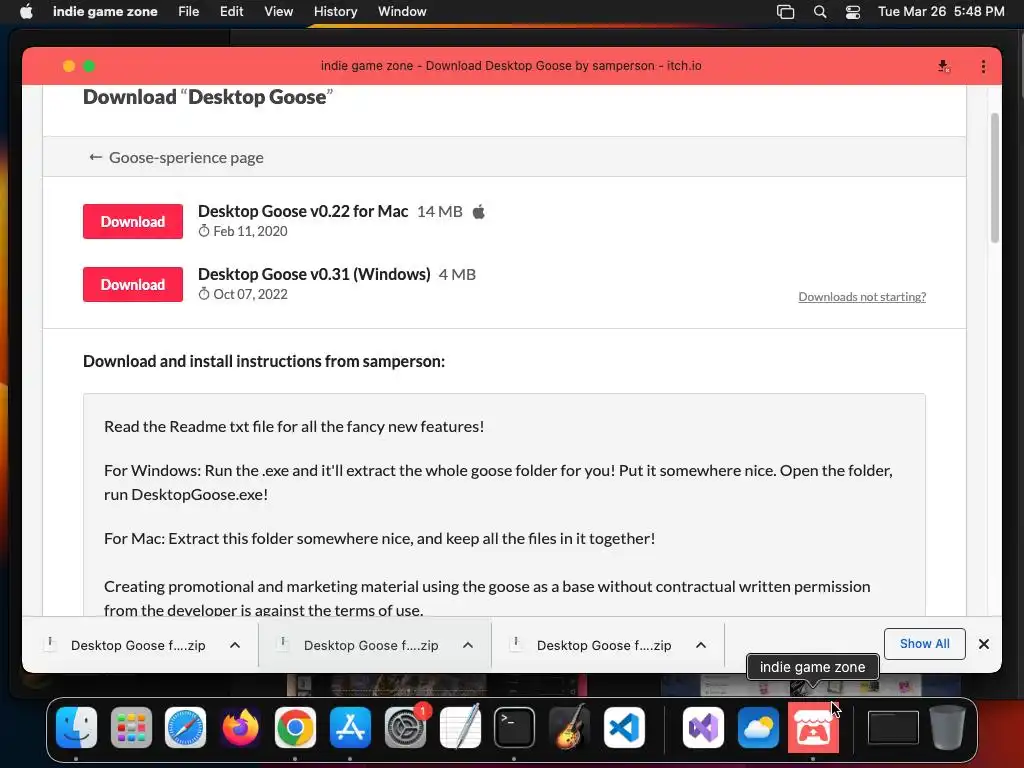Expand options for first Desktop Goose zip
The height and width of the screenshot is (768, 1024).
[x=235, y=645]
